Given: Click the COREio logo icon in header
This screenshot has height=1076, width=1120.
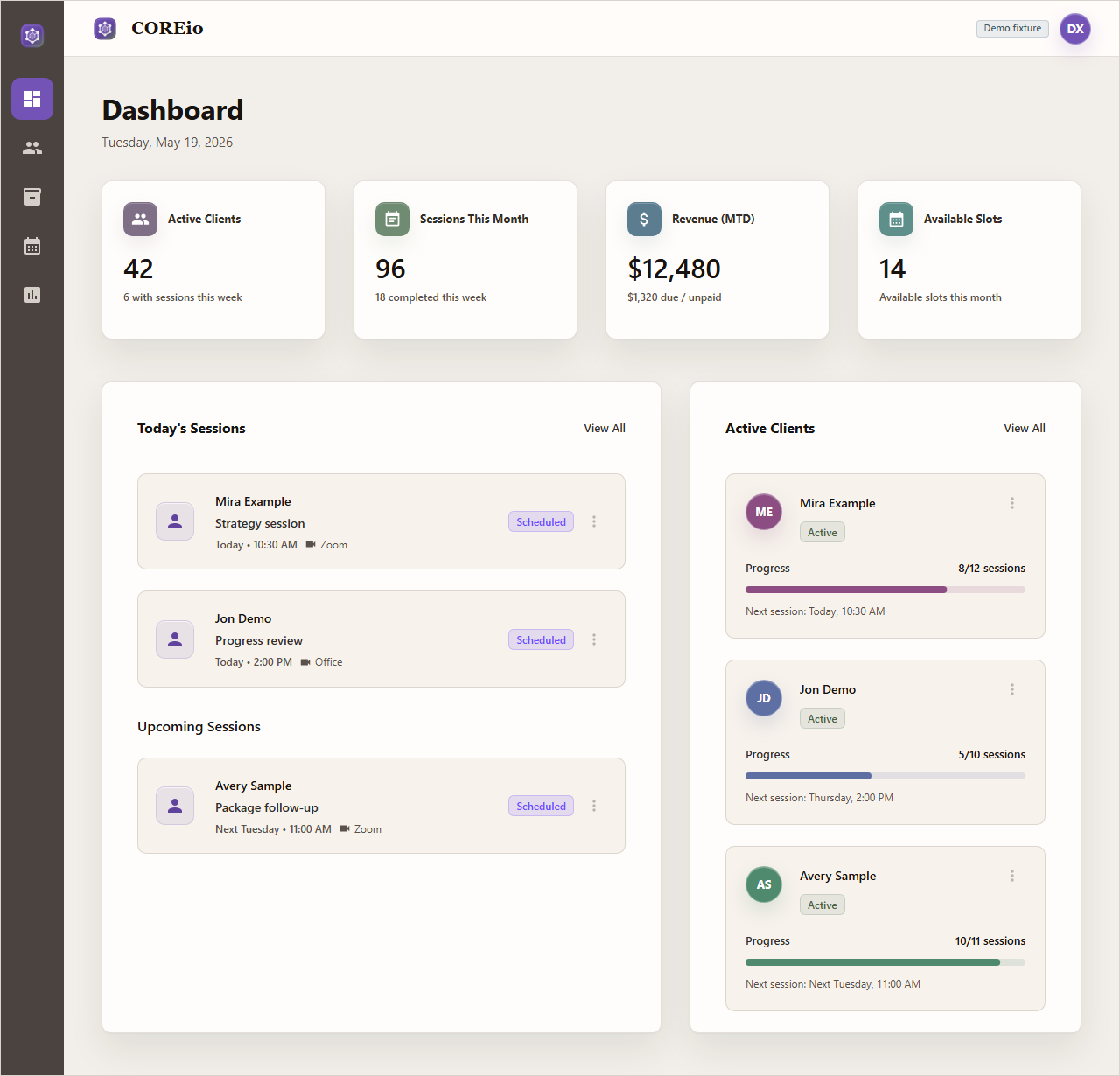Looking at the screenshot, I should [105, 29].
